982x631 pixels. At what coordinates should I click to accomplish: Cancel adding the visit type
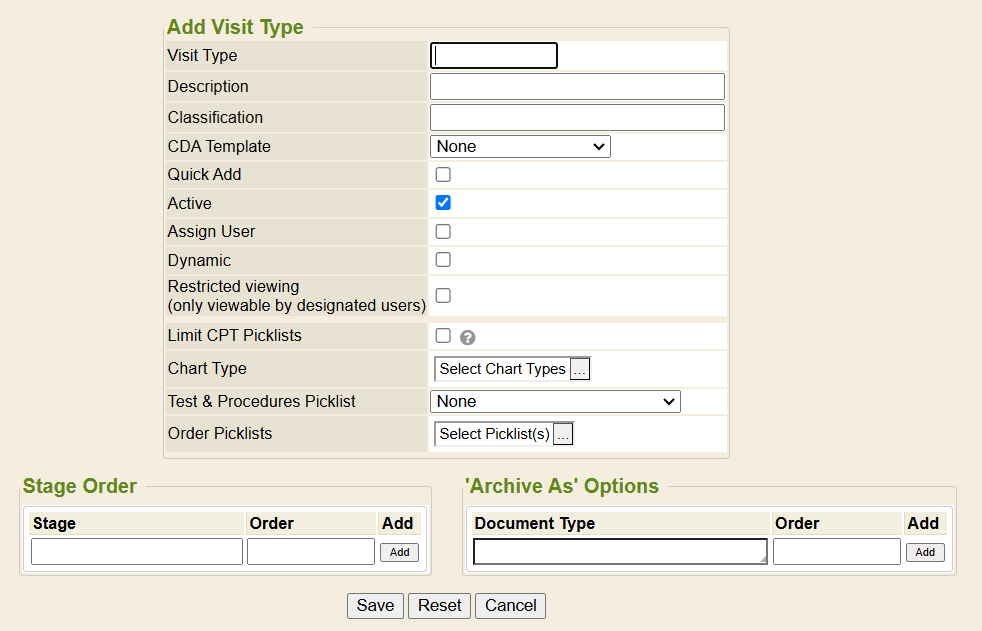pos(511,606)
